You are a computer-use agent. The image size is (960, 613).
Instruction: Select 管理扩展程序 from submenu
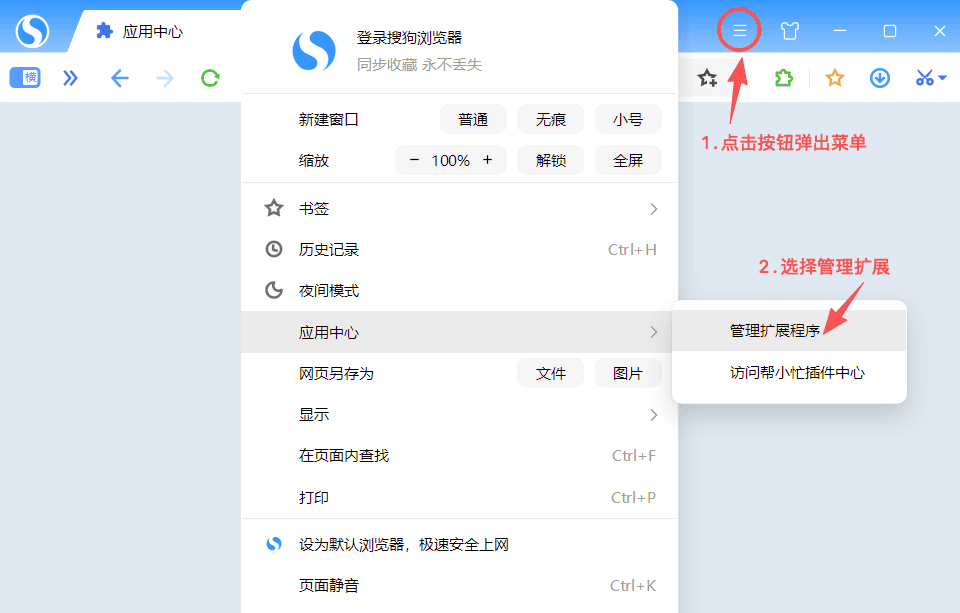[775, 330]
